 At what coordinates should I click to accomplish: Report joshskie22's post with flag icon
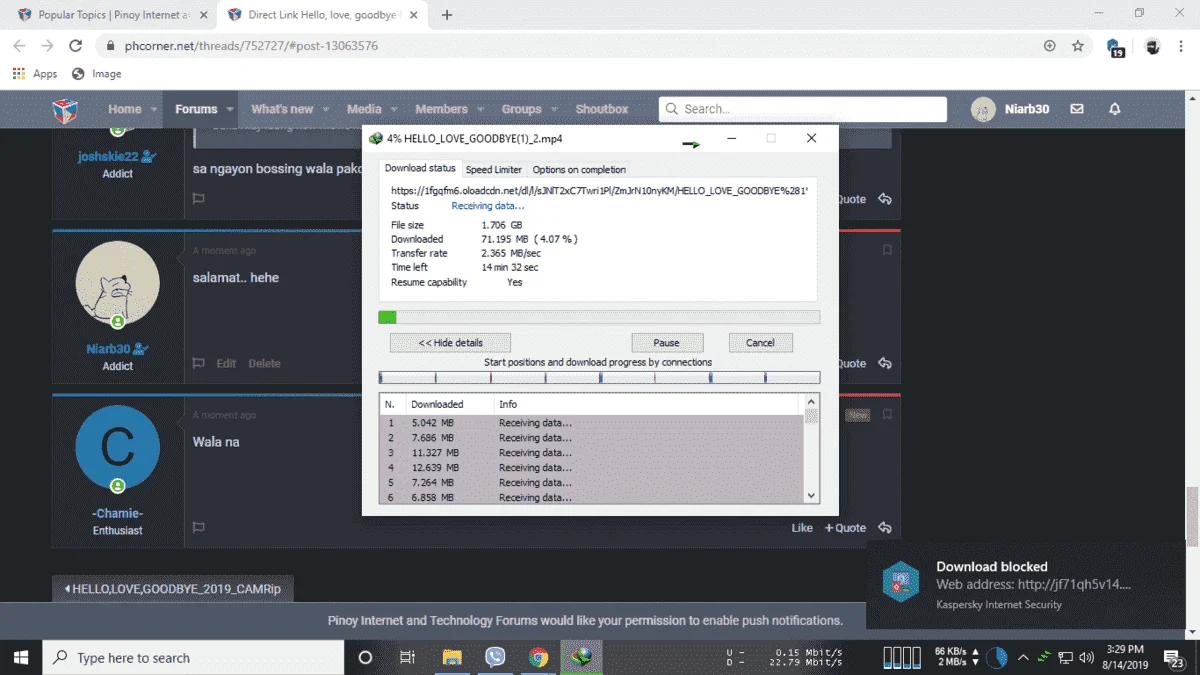coord(198,199)
